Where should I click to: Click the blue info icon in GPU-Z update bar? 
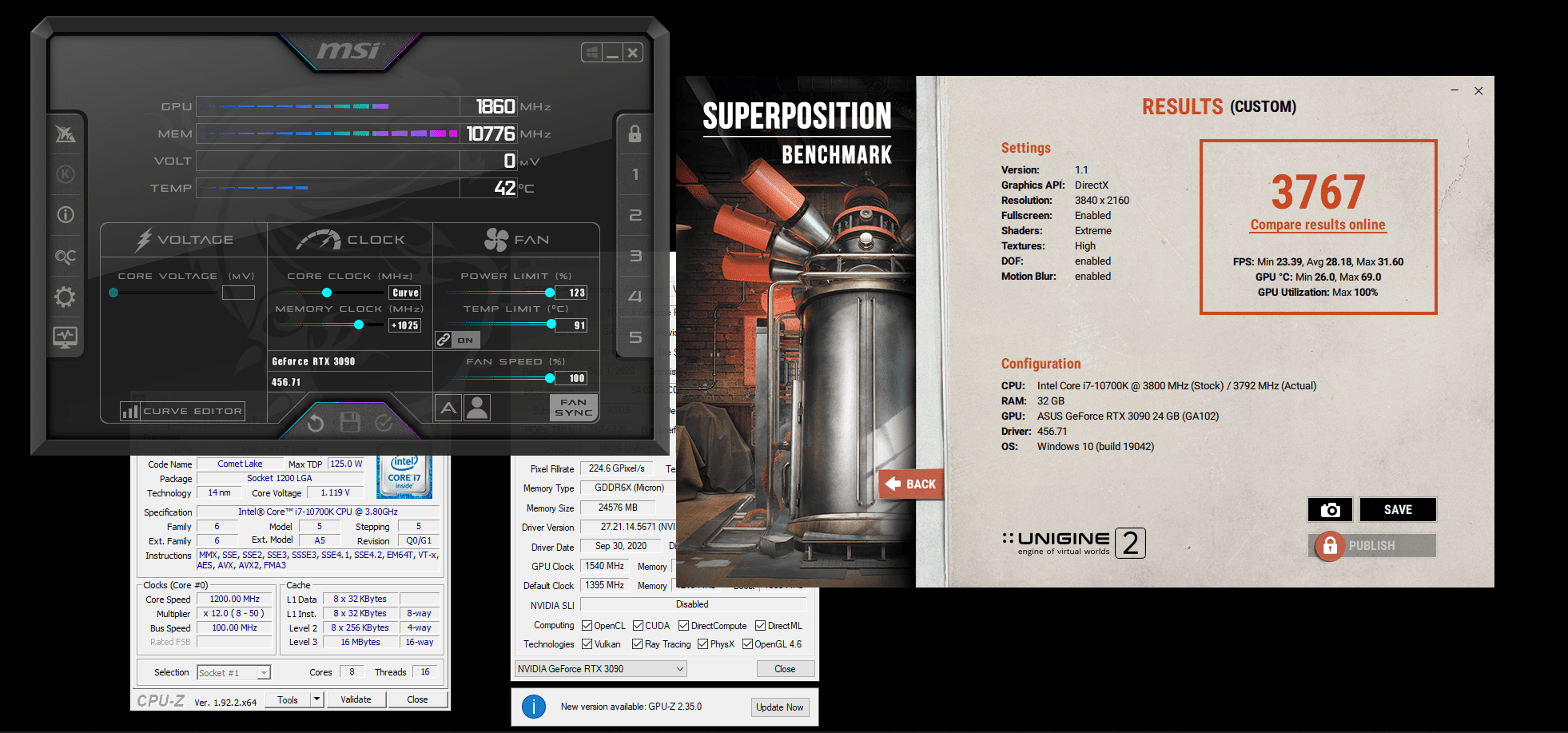(x=534, y=707)
